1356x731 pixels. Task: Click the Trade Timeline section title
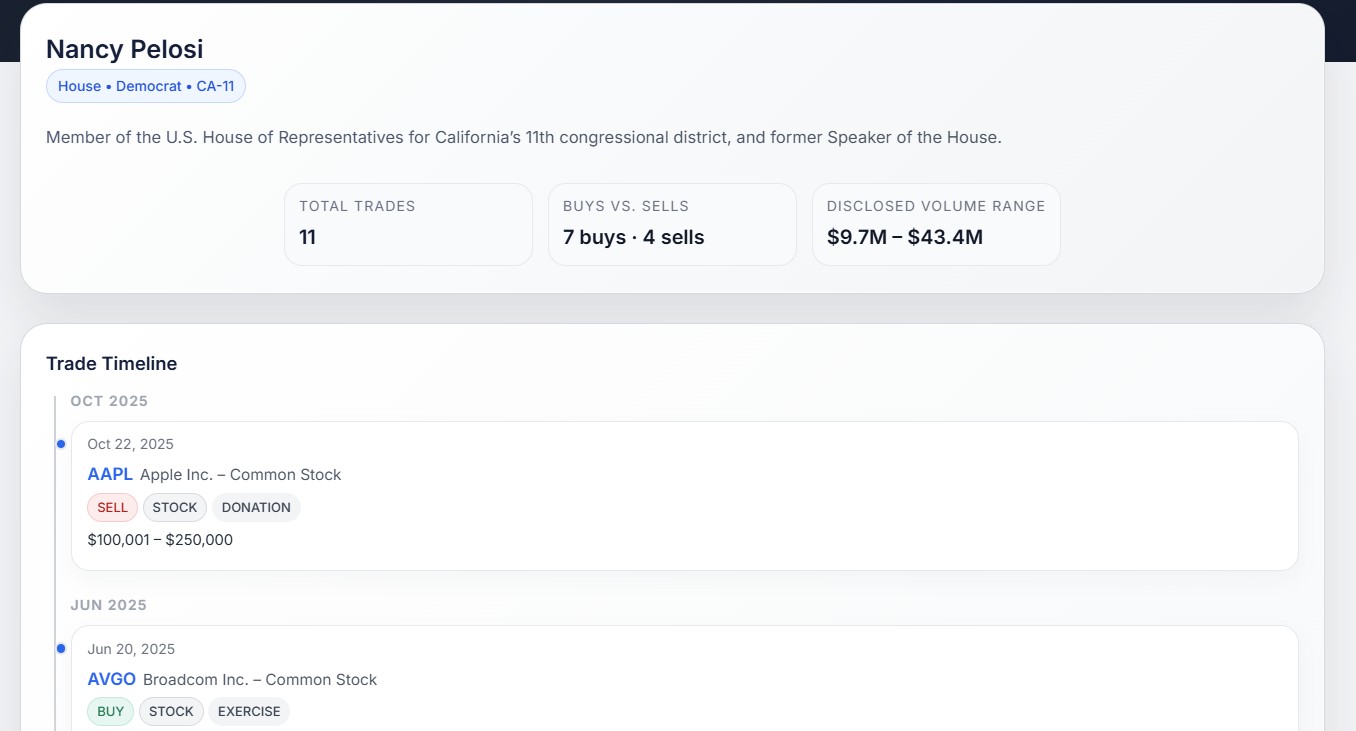[112, 363]
